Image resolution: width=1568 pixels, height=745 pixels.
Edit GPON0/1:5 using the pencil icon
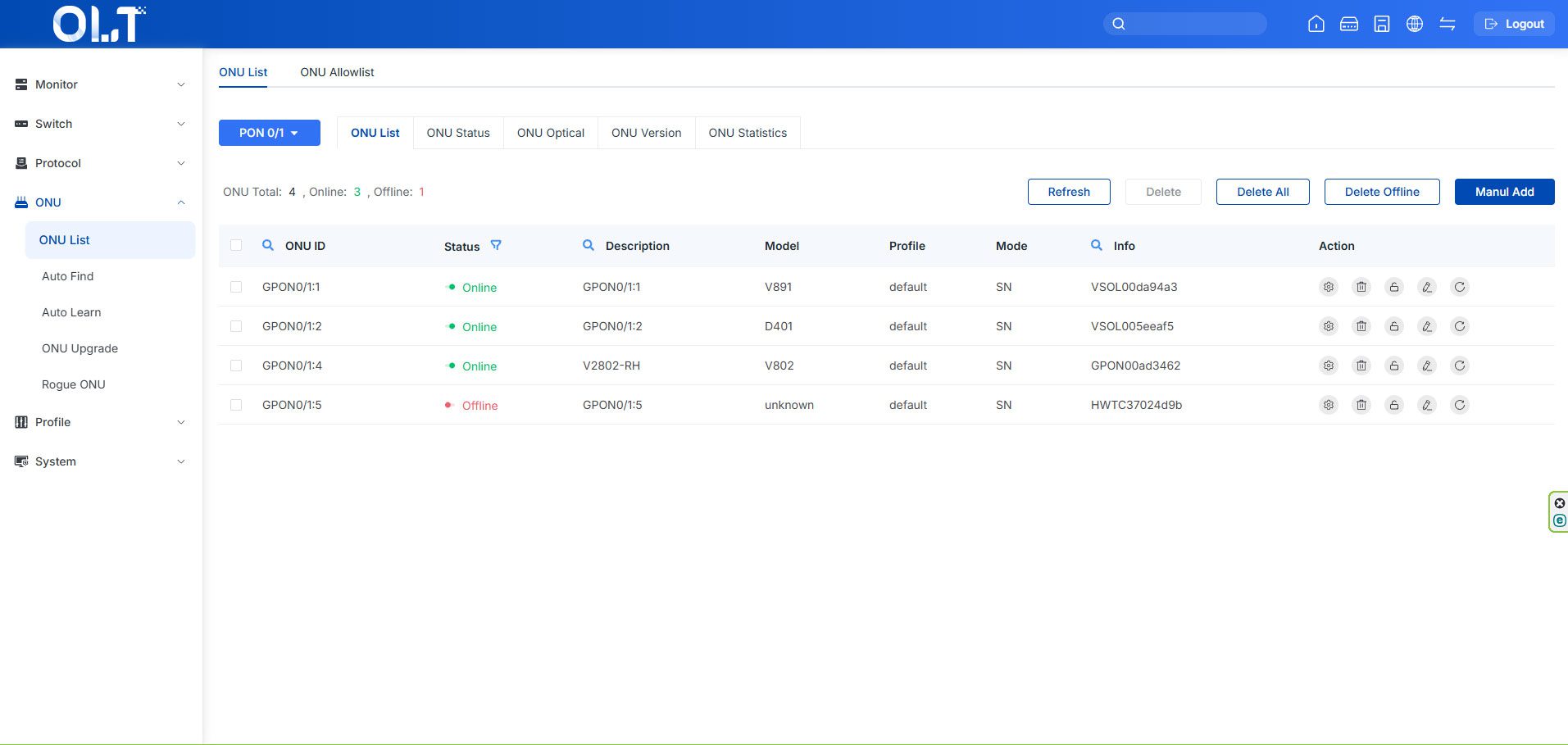pos(1427,405)
